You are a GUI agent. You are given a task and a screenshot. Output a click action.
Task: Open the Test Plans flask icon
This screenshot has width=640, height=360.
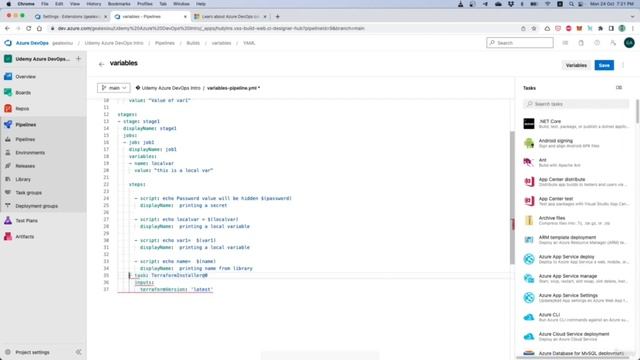click(8, 220)
